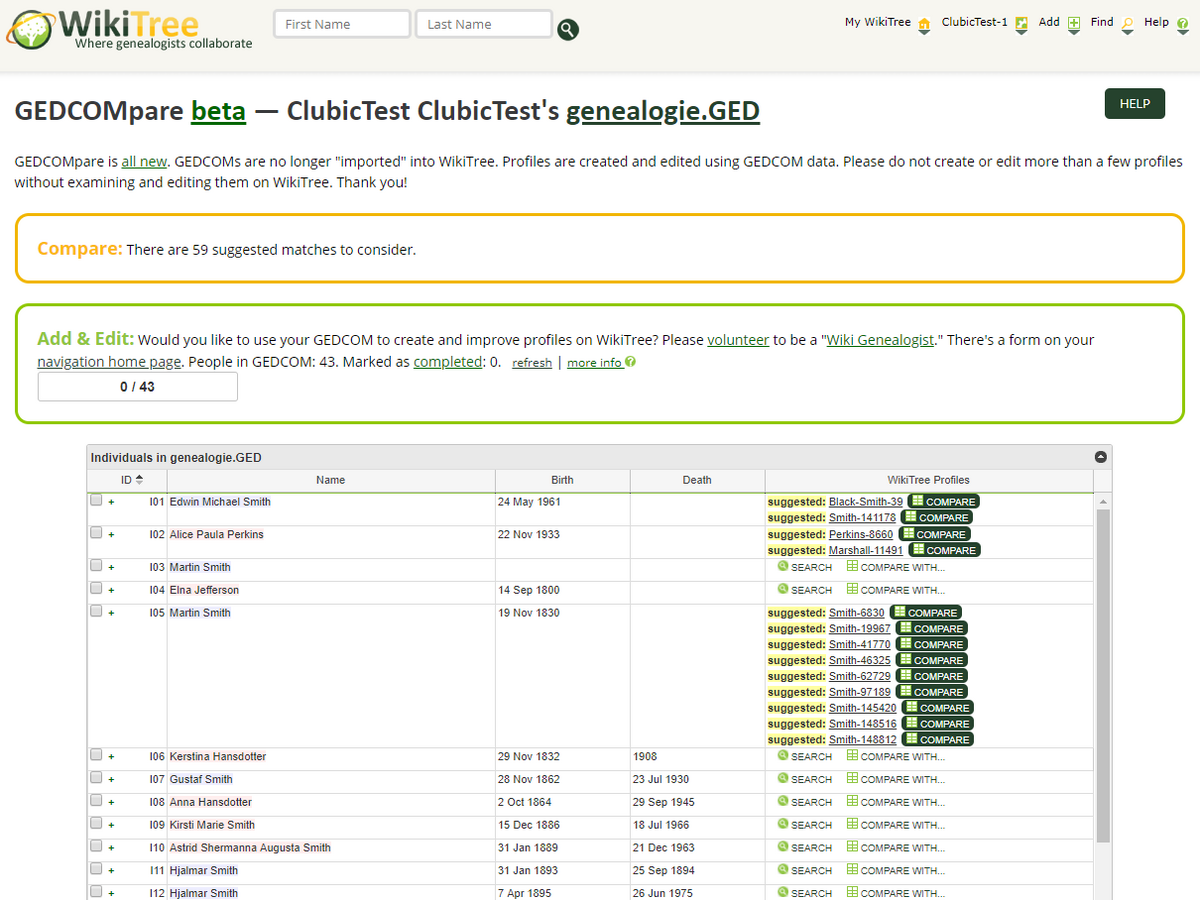The height and width of the screenshot is (900, 1200).
Task: Click Search icon for Kirsti Marie Smith
Action: (x=783, y=824)
